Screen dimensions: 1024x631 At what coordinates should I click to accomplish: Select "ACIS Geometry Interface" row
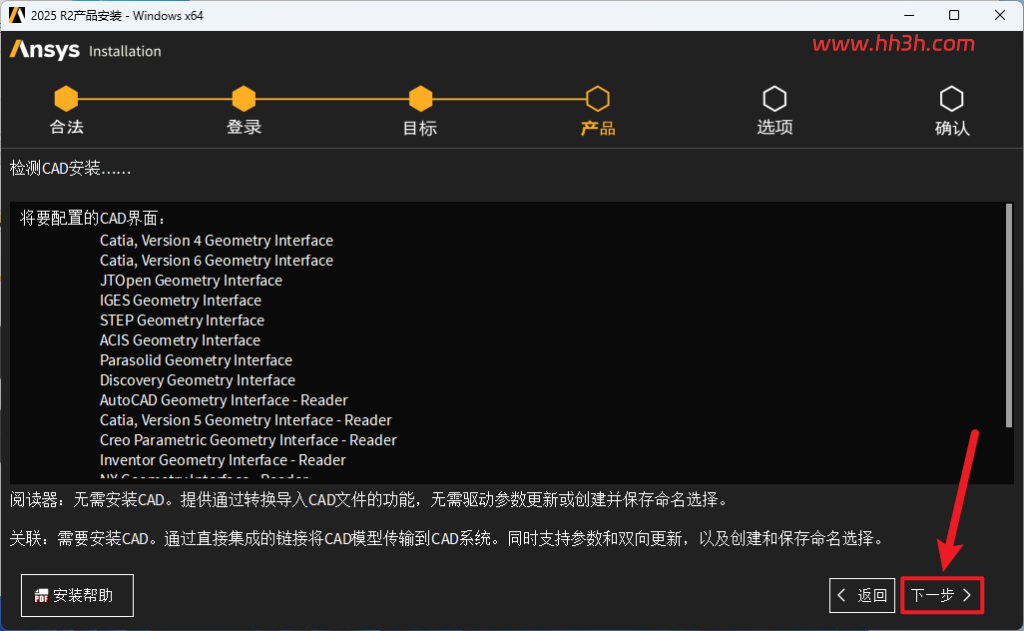coord(180,340)
